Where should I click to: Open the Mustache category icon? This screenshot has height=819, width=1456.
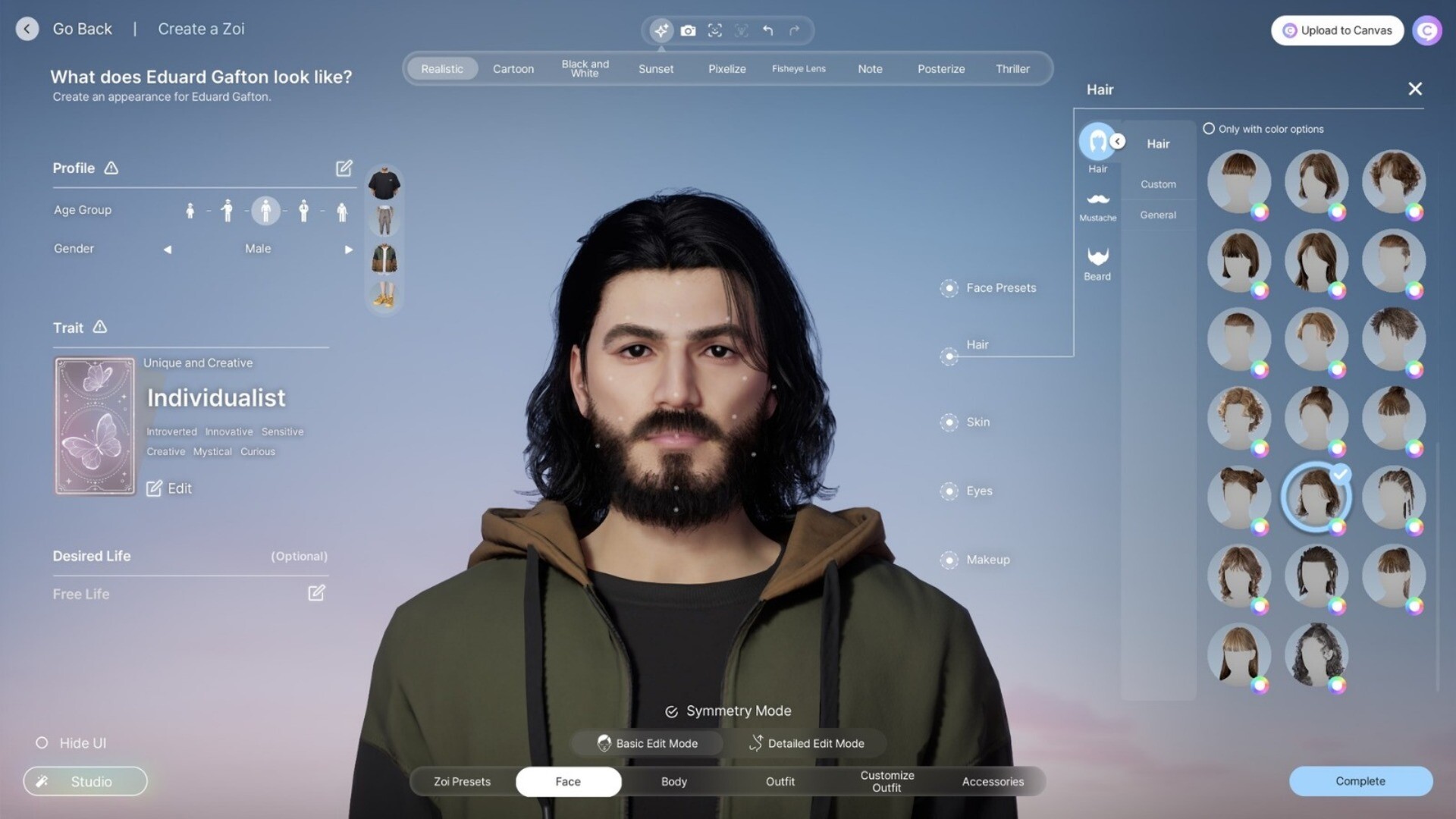tap(1097, 199)
